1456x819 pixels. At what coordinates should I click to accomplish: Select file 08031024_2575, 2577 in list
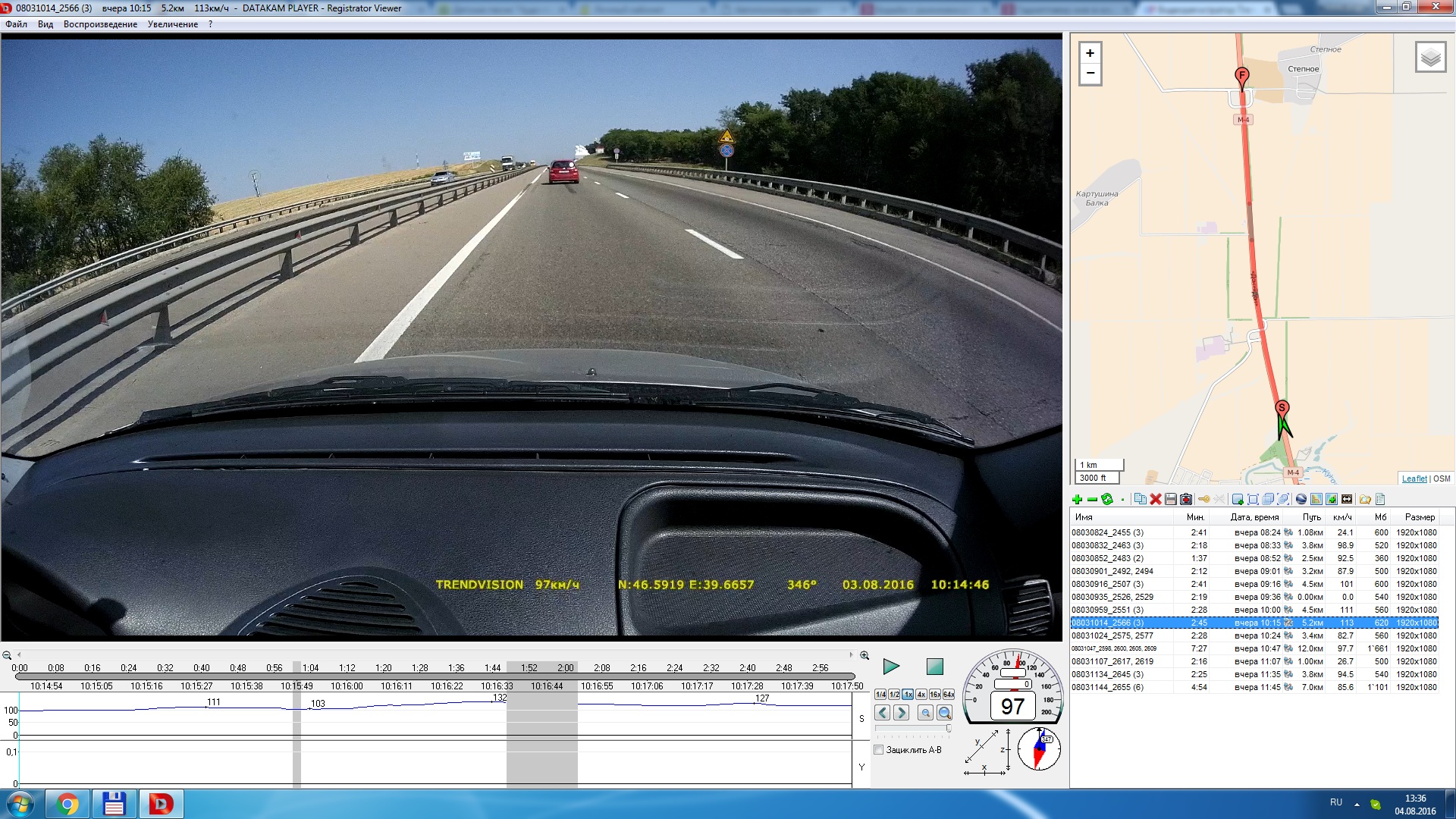[x=1112, y=635]
